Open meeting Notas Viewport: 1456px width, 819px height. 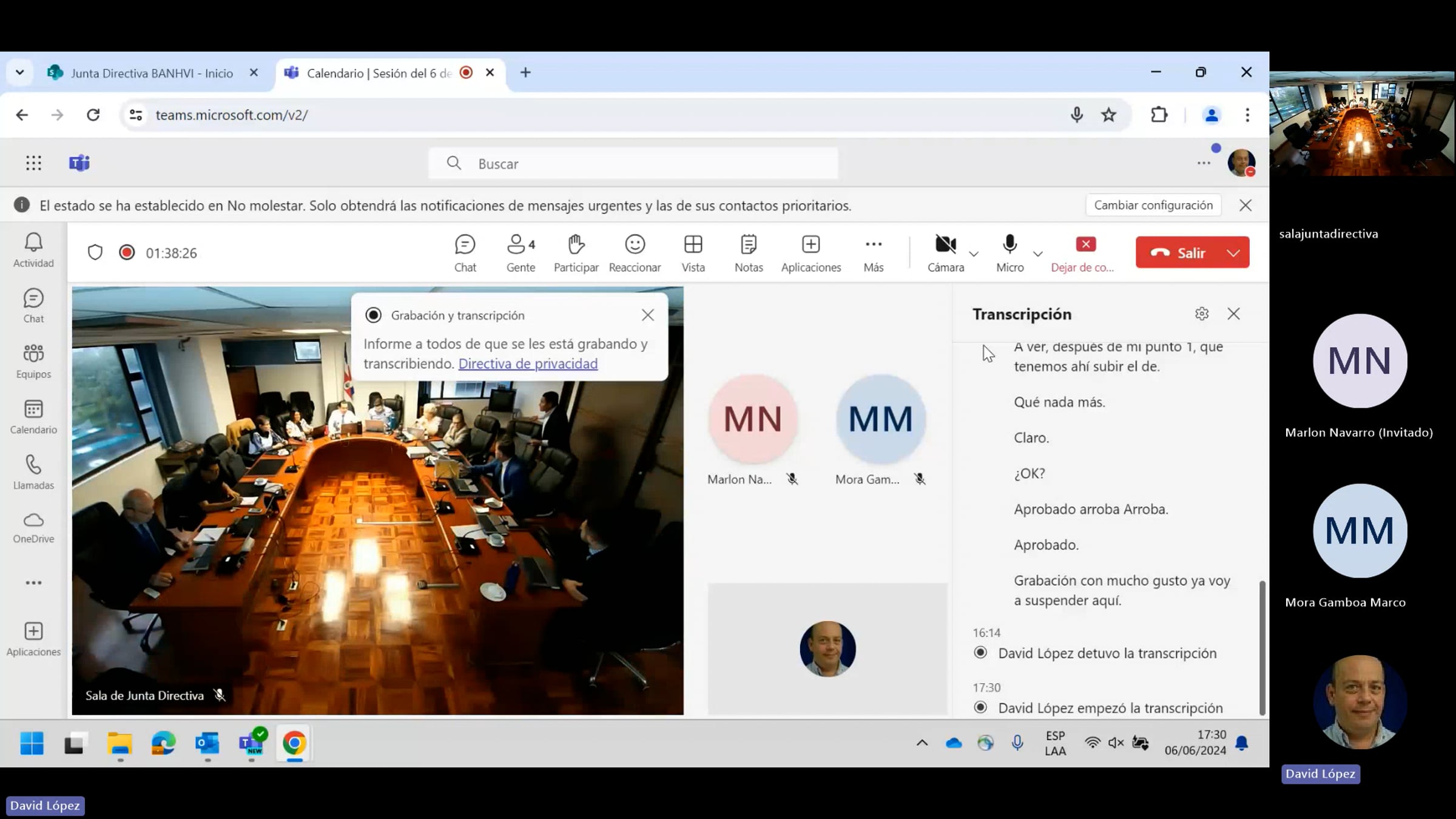(749, 253)
